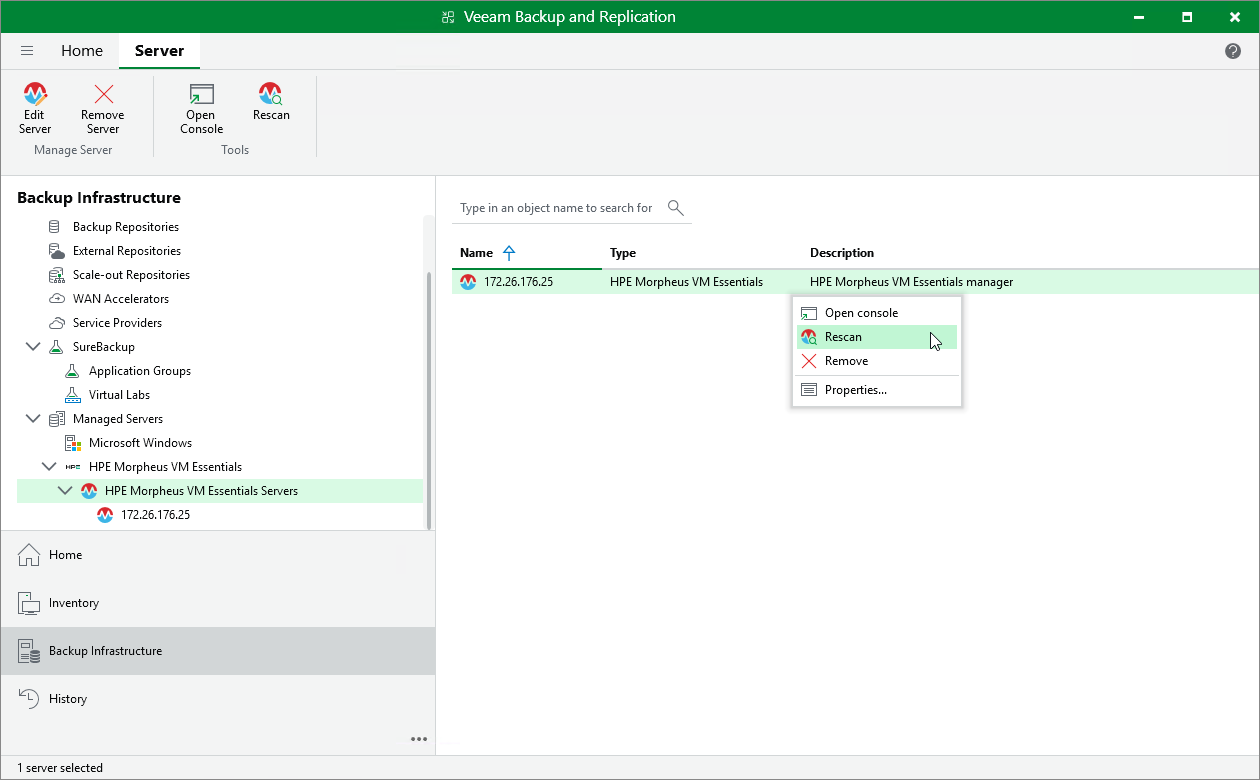This screenshot has height=780, width=1260.
Task: Open the hamburger main menu
Action: pos(27,51)
